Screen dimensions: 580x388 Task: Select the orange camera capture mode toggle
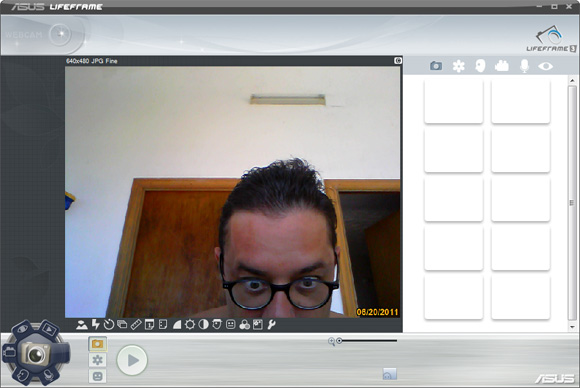(98, 344)
